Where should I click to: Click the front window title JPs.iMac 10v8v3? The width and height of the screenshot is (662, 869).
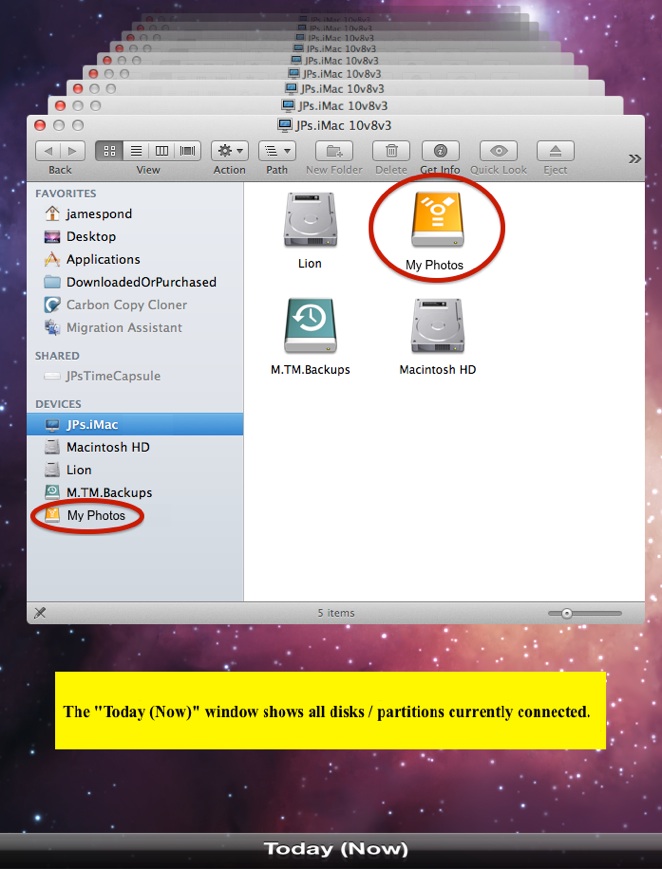click(344, 126)
